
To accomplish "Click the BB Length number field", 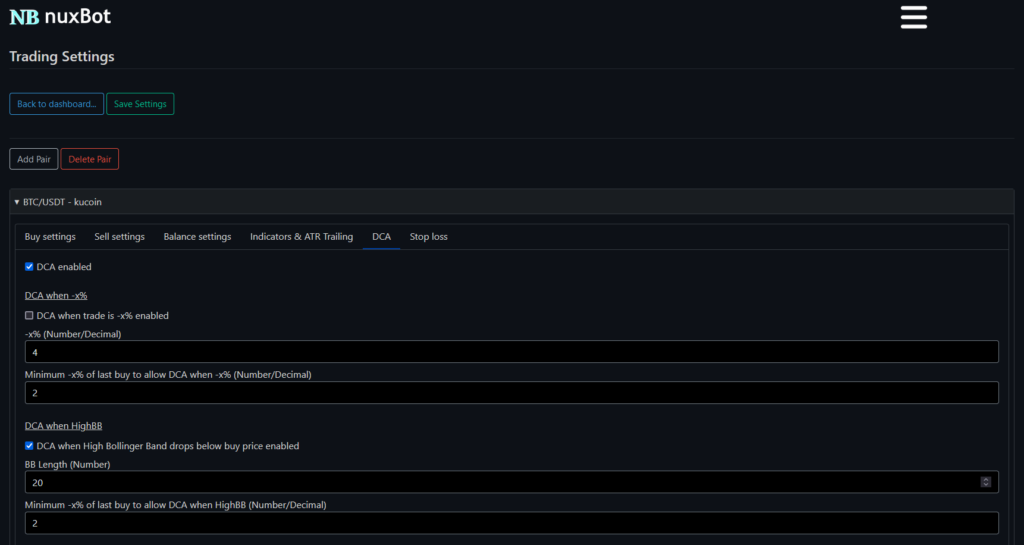I will point(500,482).
